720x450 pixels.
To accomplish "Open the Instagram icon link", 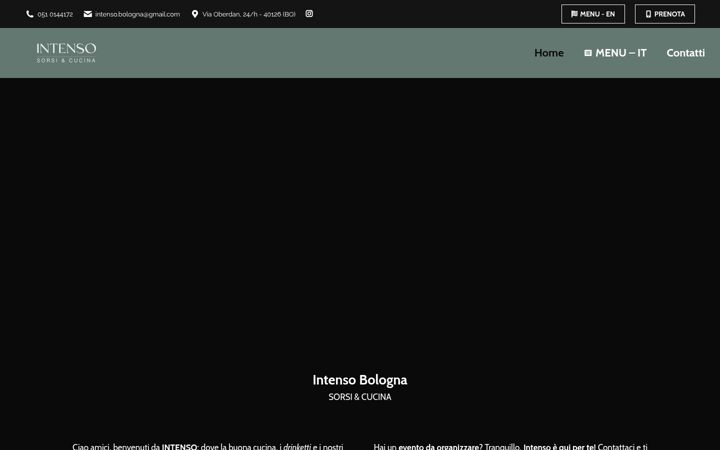I will [309, 14].
